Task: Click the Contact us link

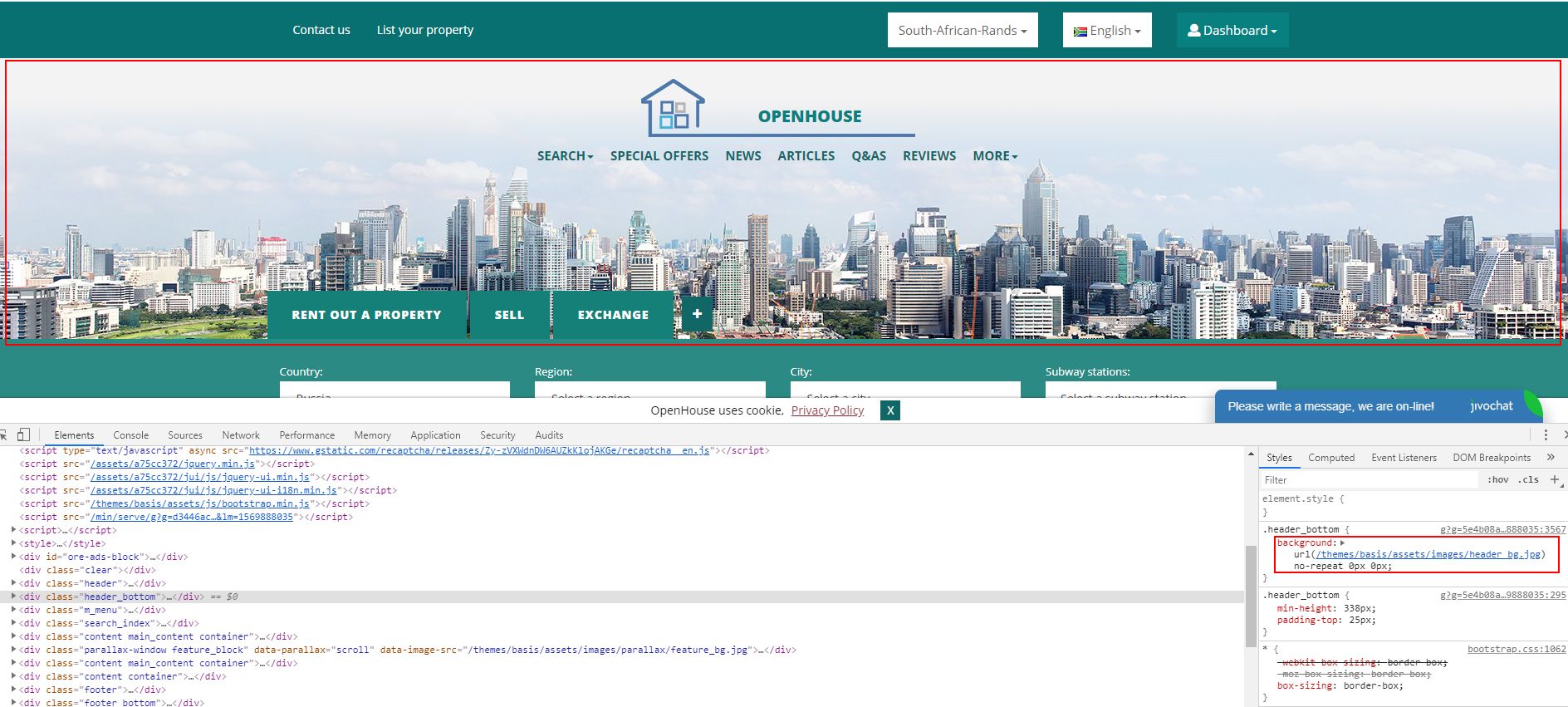Action: (321, 30)
